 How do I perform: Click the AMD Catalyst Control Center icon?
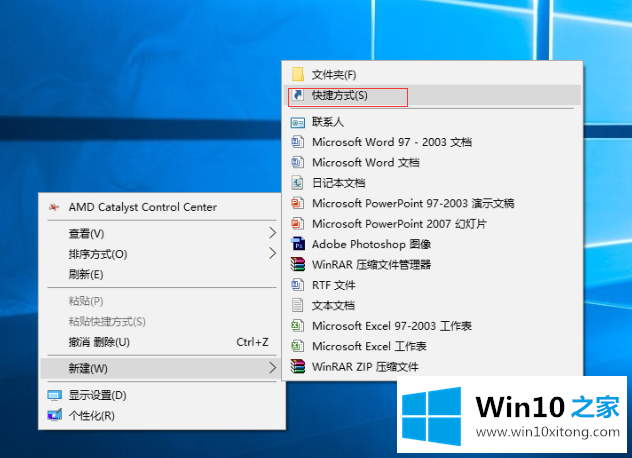pos(53,207)
